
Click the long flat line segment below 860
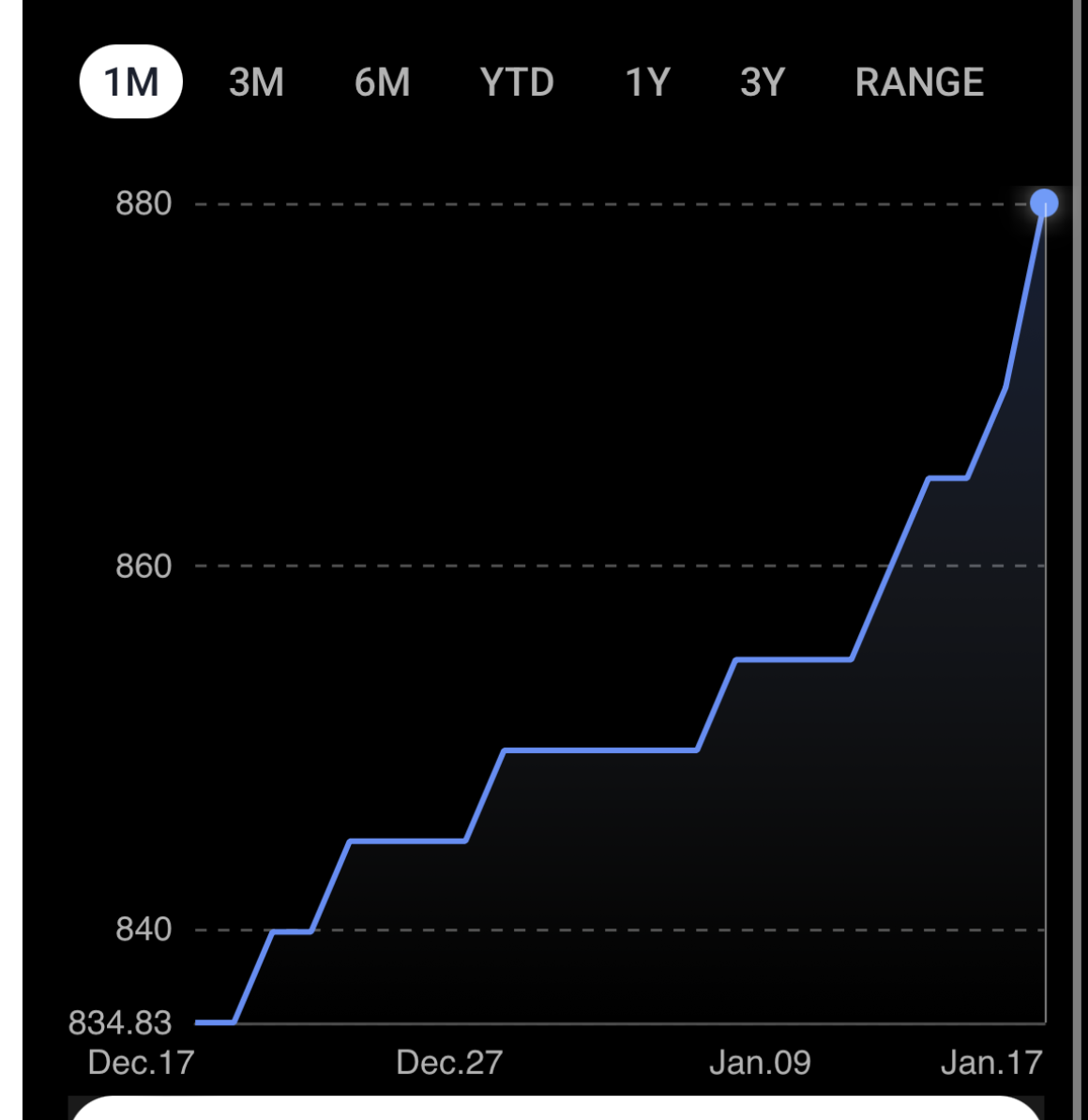coord(600,749)
